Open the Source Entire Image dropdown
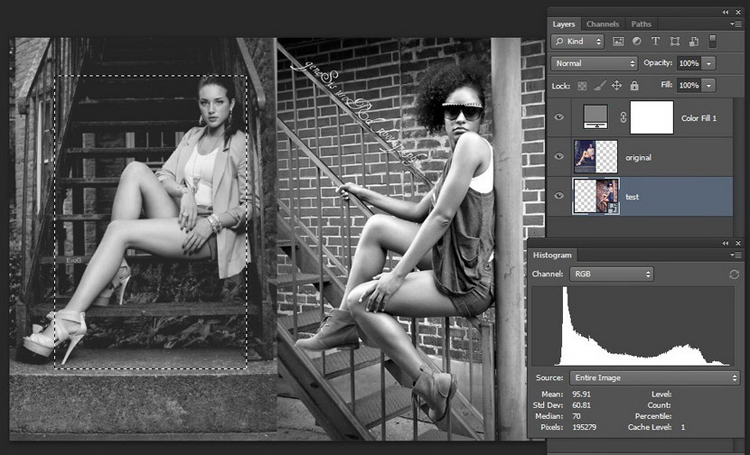The width and height of the screenshot is (750, 455). click(x=654, y=378)
